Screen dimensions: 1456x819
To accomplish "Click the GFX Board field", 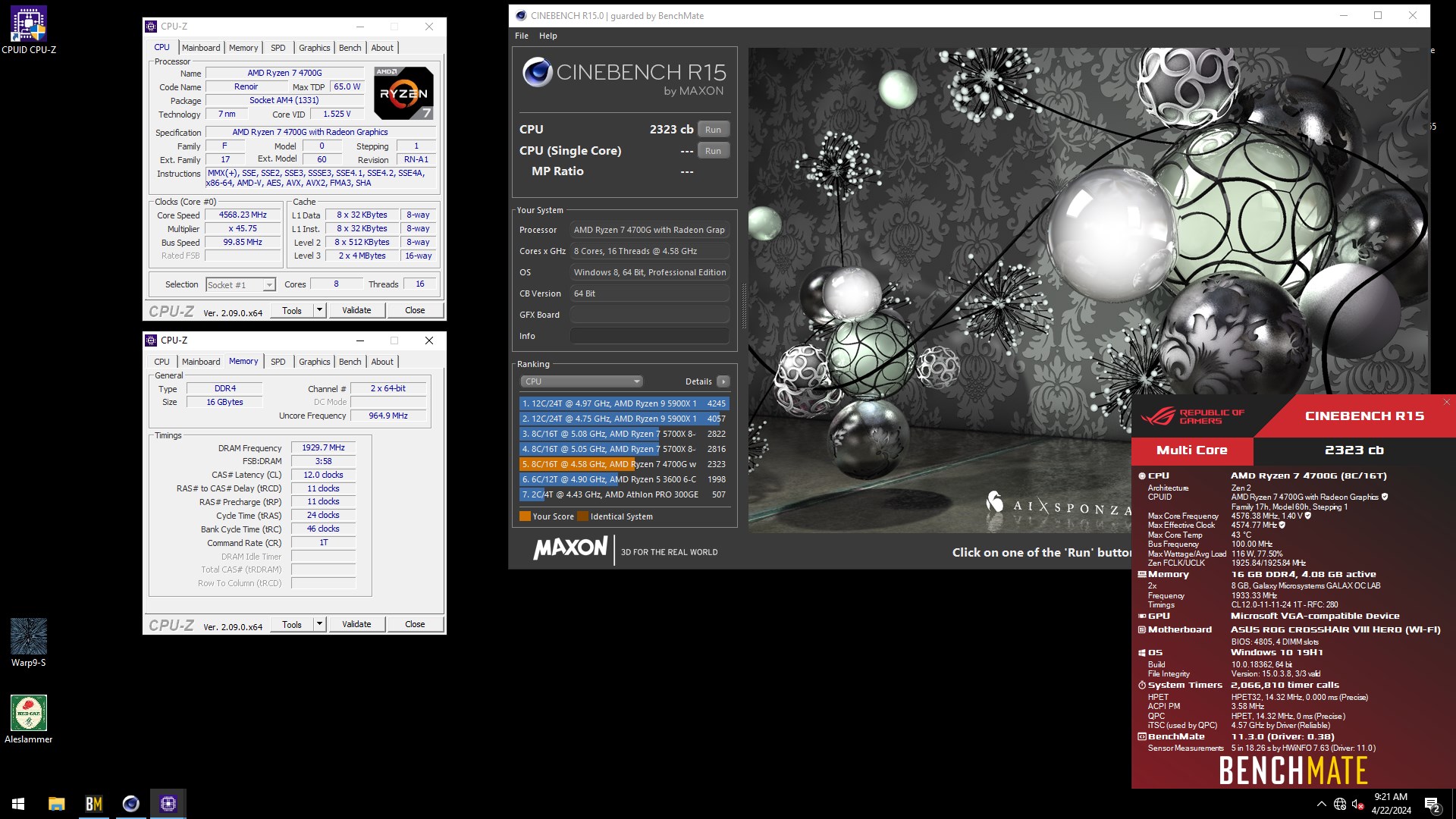I will tap(650, 315).
